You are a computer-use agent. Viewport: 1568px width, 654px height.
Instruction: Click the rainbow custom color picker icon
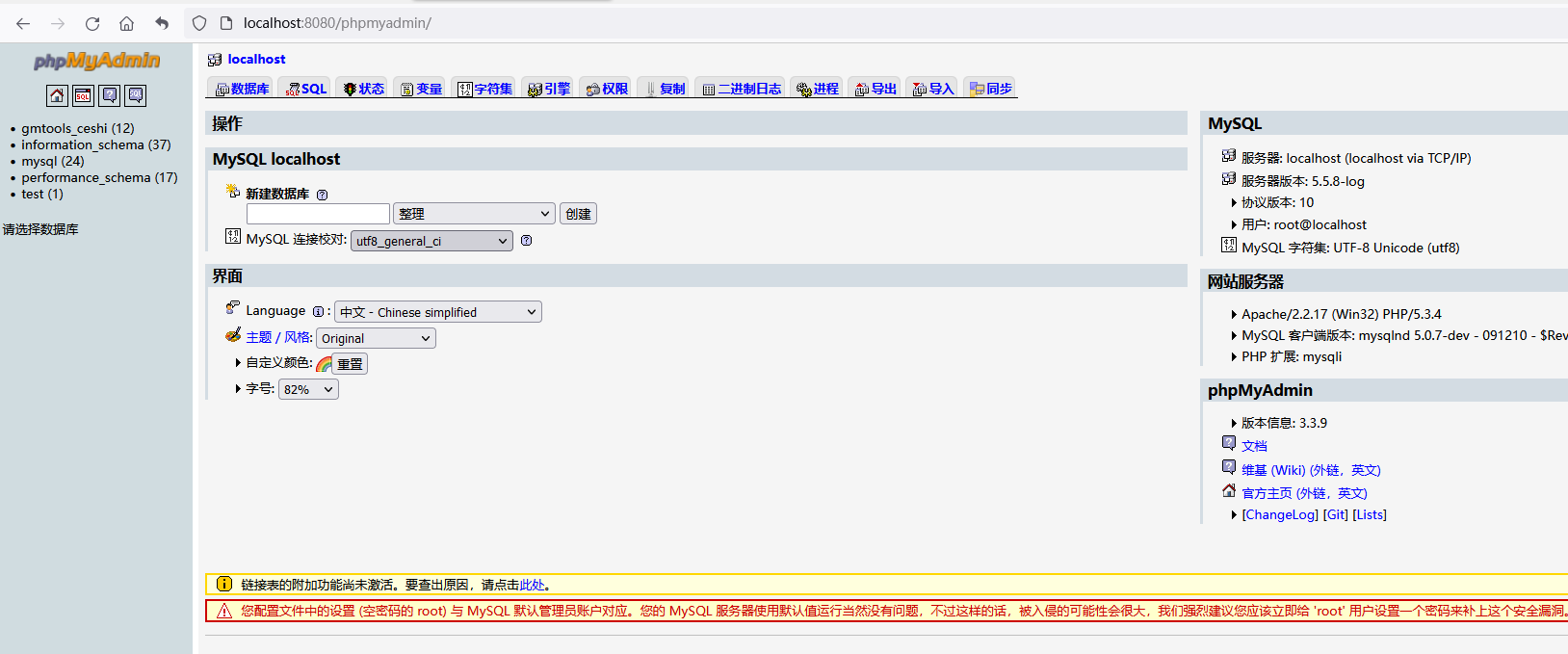pyautogui.click(x=324, y=364)
